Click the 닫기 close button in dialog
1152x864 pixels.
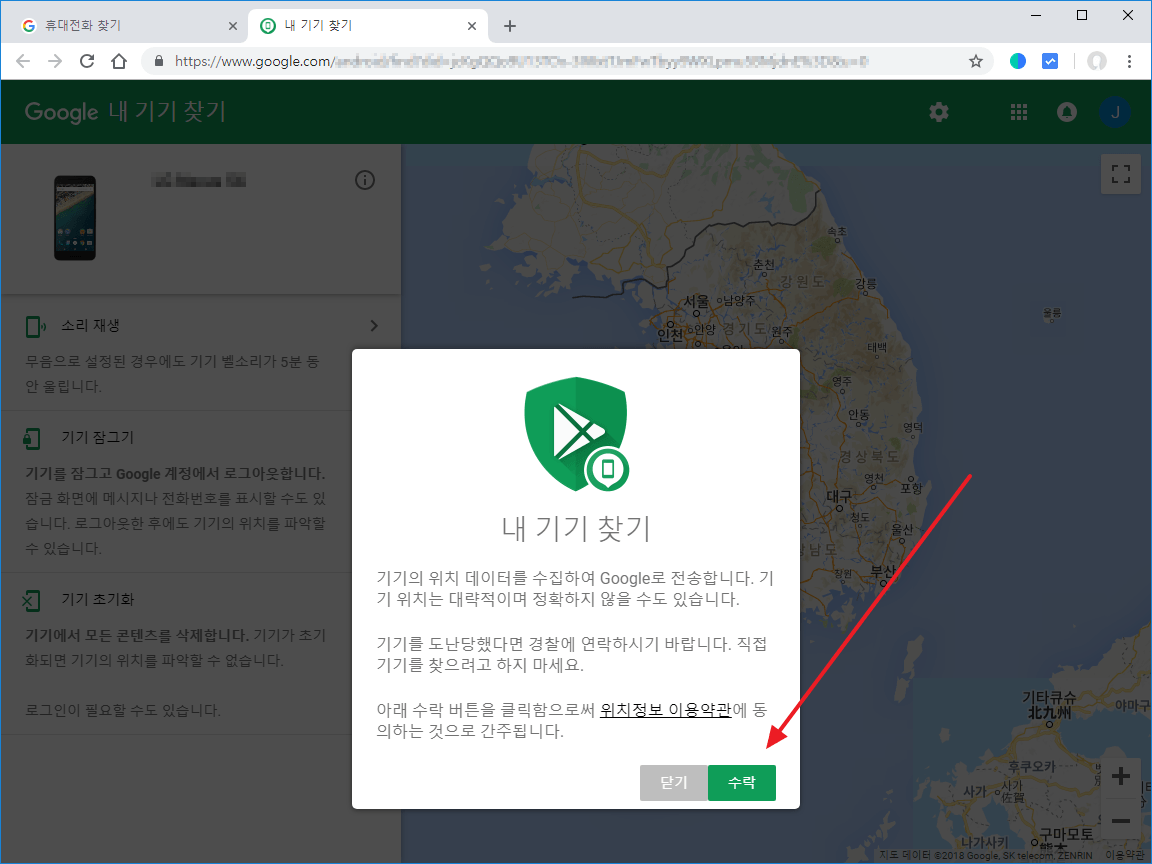(x=674, y=782)
